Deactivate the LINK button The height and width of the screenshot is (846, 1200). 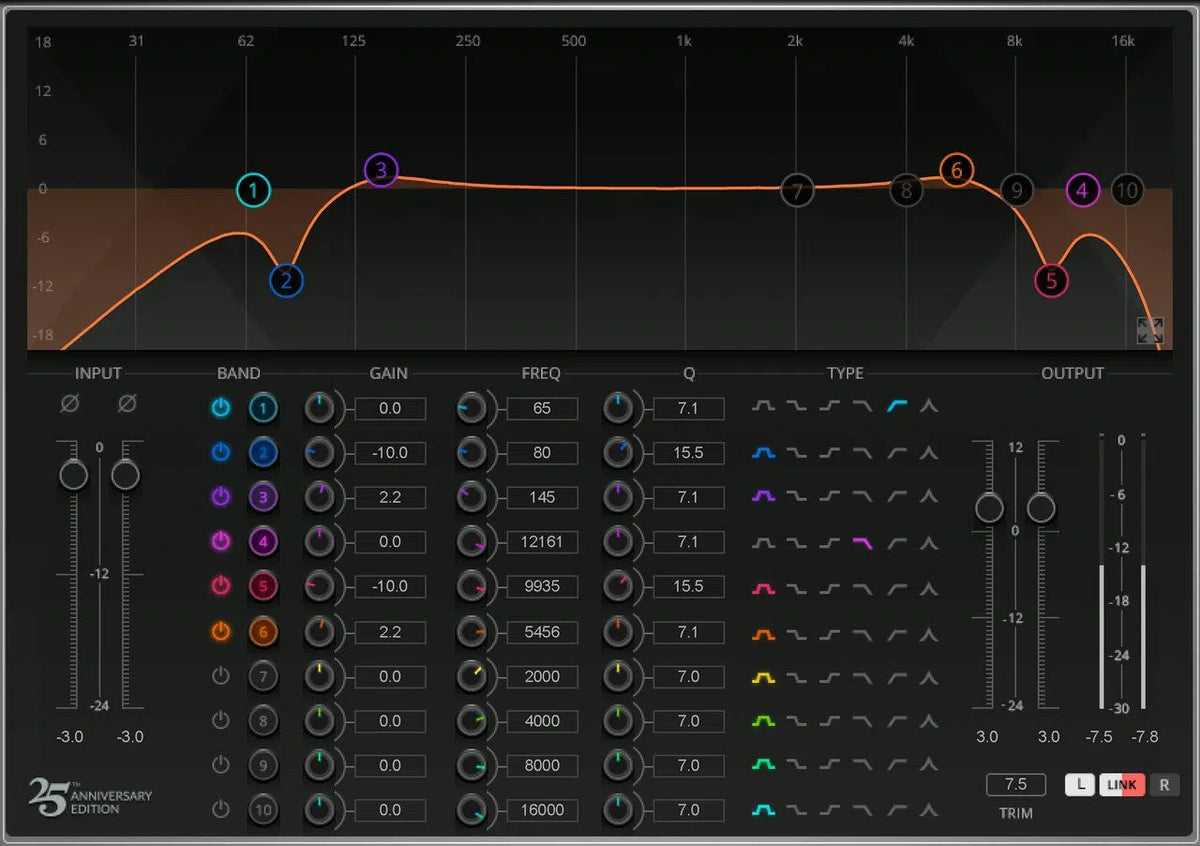(x=1121, y=784)
